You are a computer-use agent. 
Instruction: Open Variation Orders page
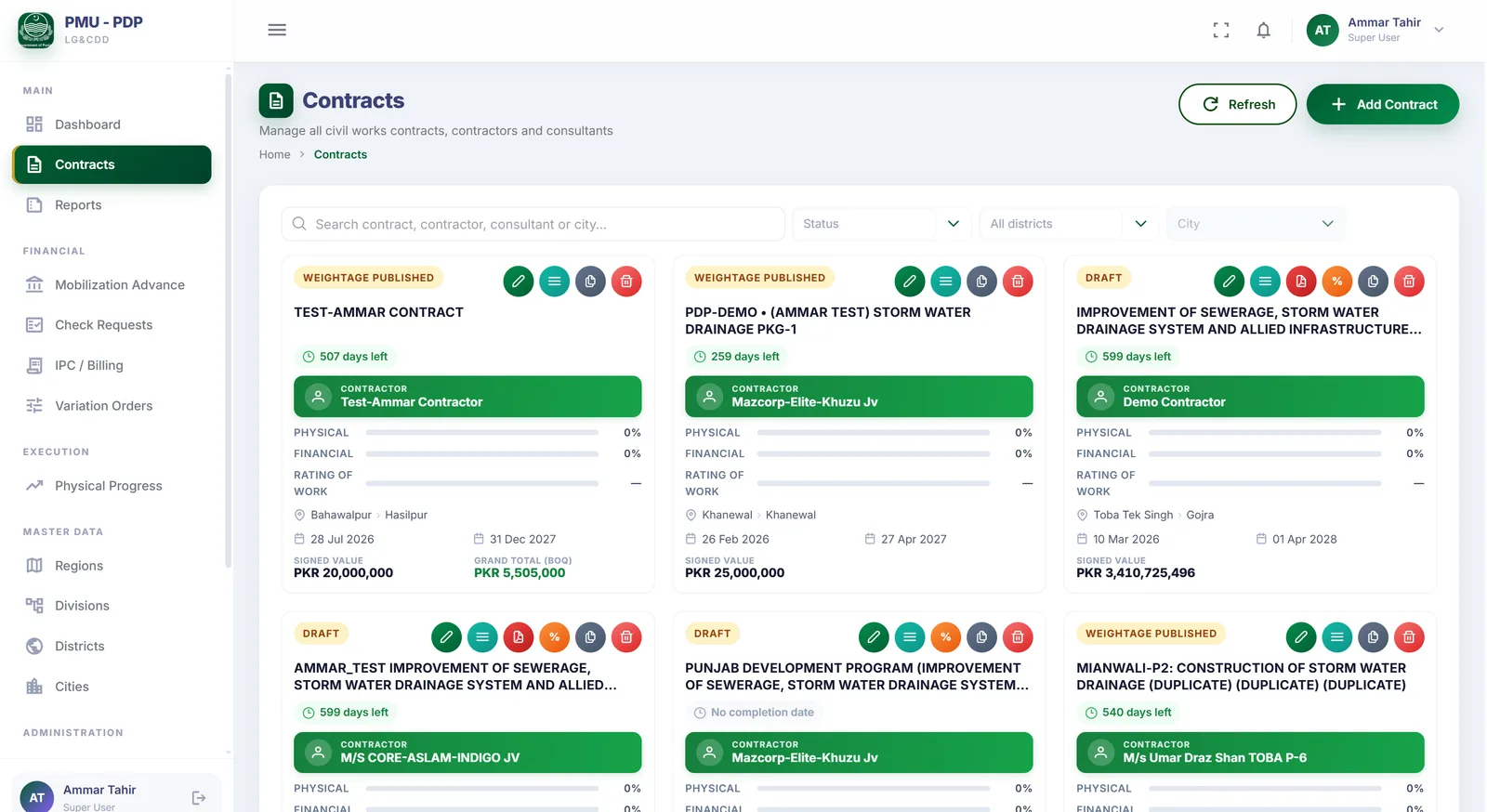112,406
